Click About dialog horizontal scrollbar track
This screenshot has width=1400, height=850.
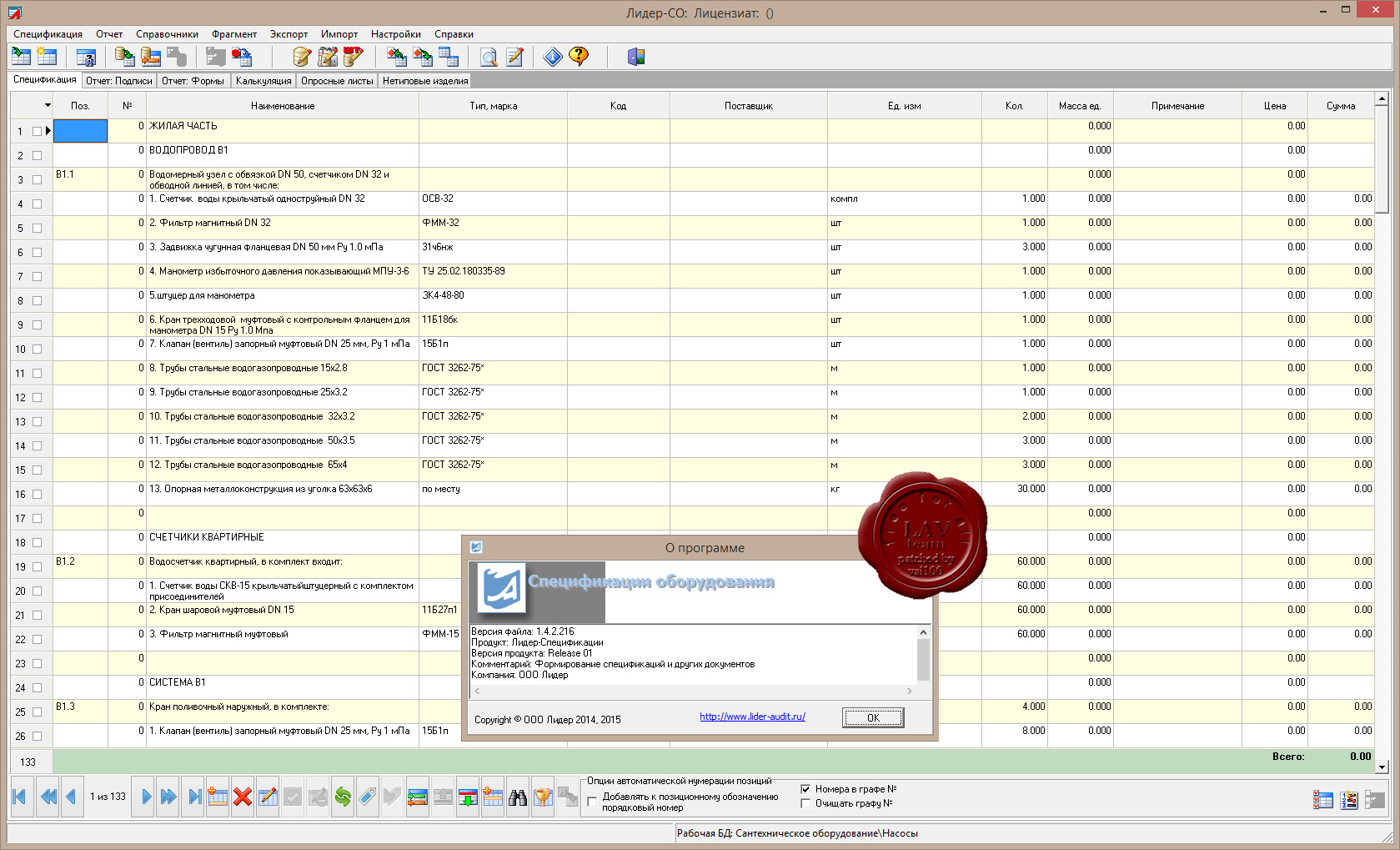[x=692, y=691]
